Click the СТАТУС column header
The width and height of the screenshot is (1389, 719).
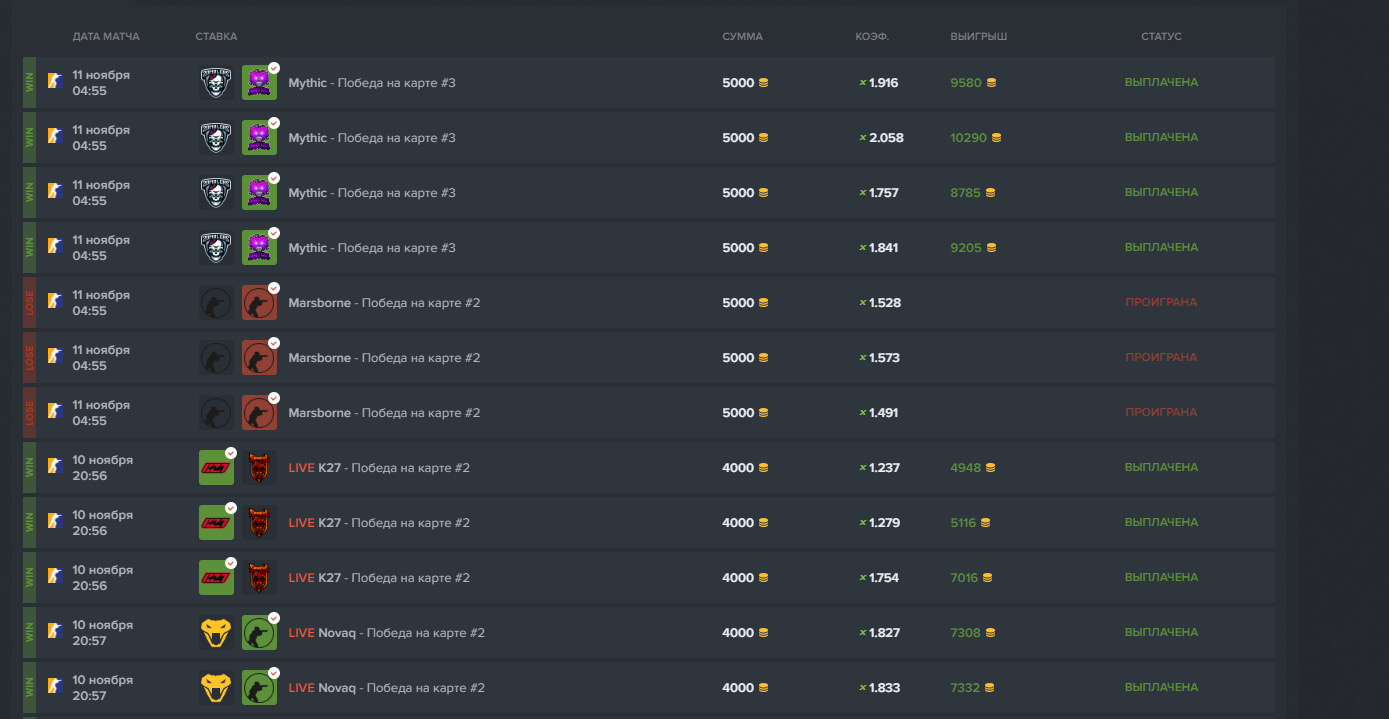1161,37
